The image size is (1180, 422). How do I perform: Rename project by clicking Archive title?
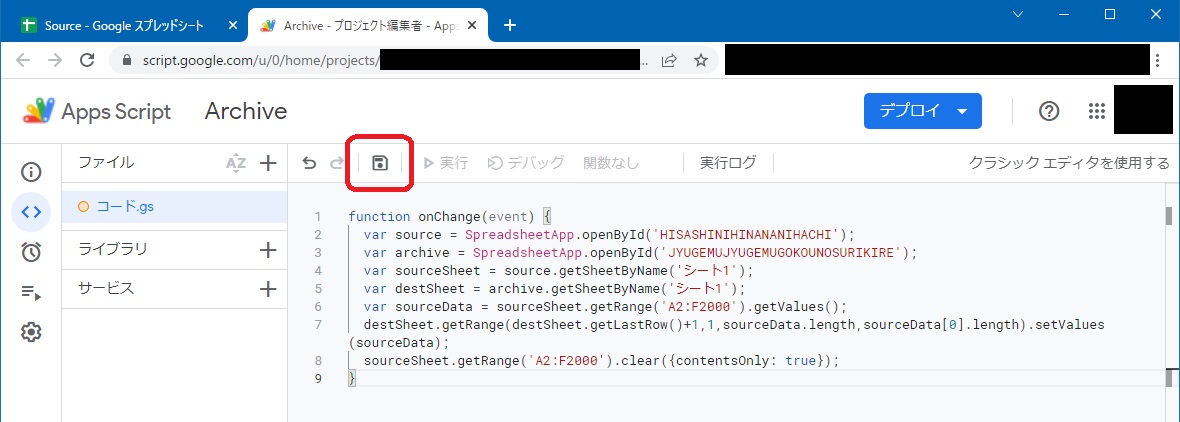(246, 111)
